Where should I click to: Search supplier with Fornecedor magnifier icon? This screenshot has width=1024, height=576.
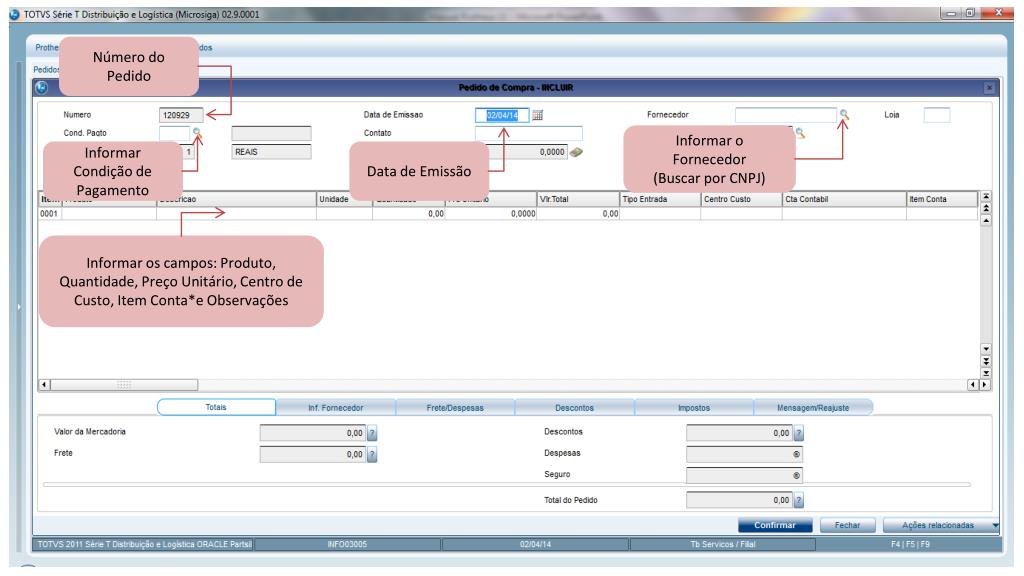pos(844,114)
